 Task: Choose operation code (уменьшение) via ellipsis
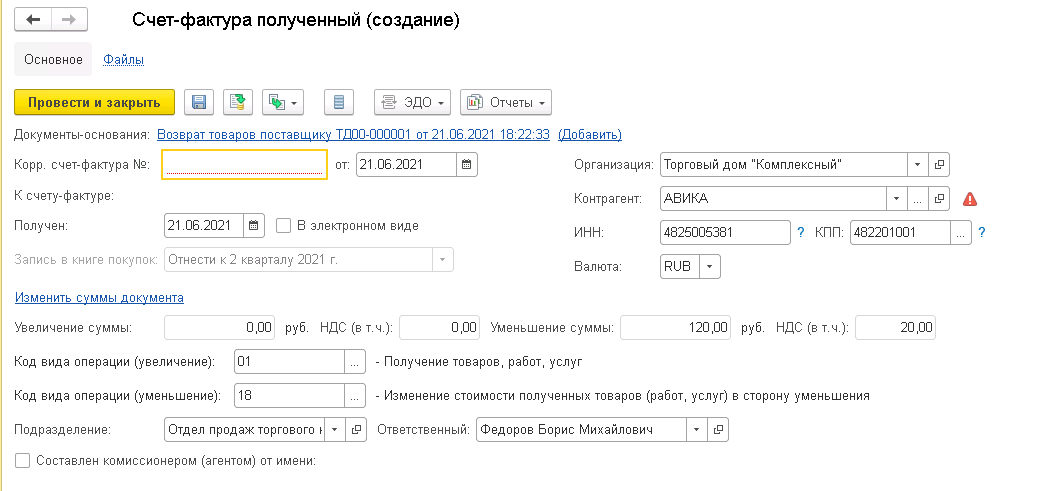[x=355, y=395]
